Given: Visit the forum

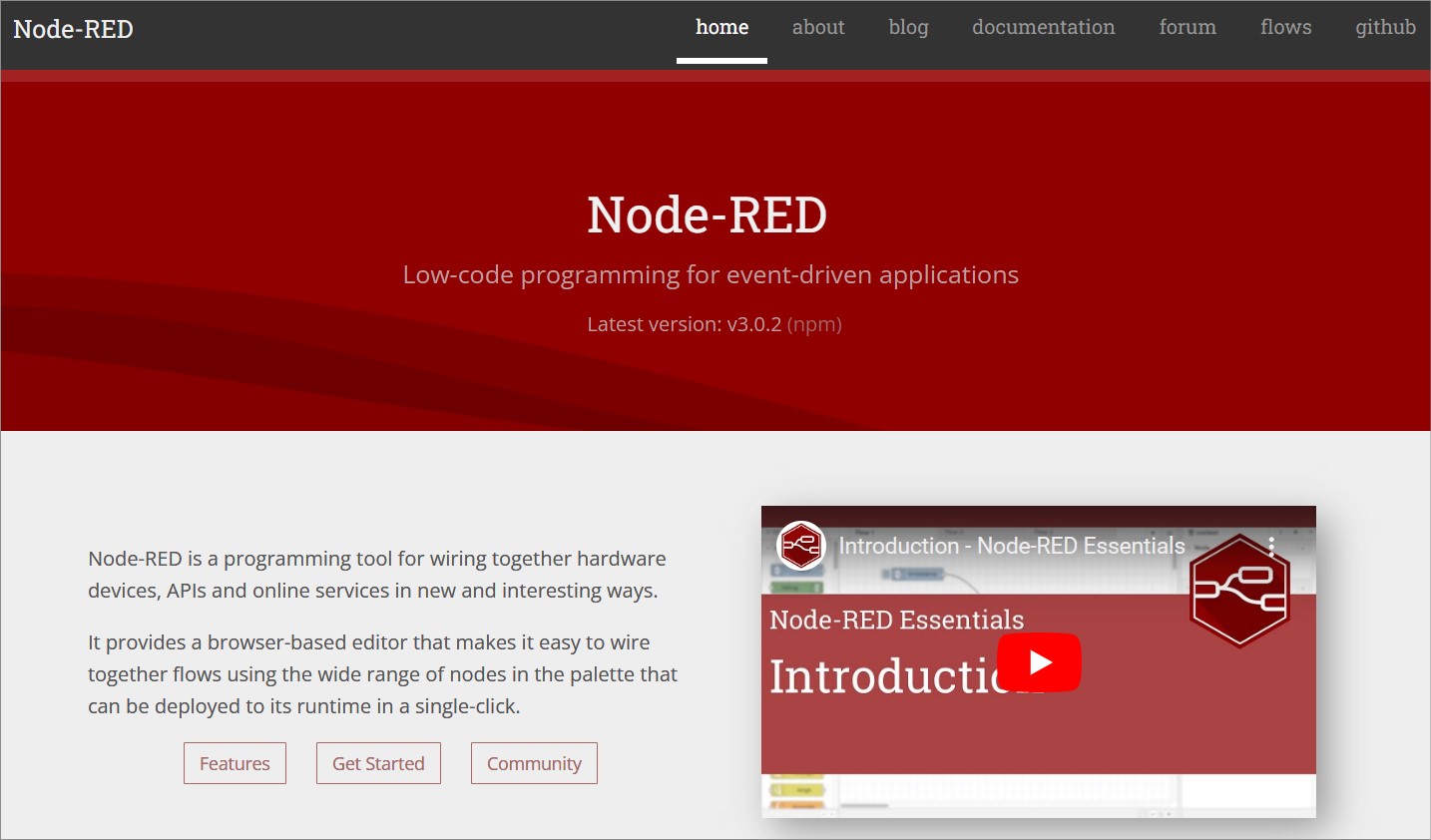Looking at the screenshot, I should [x=1187, y=27].
